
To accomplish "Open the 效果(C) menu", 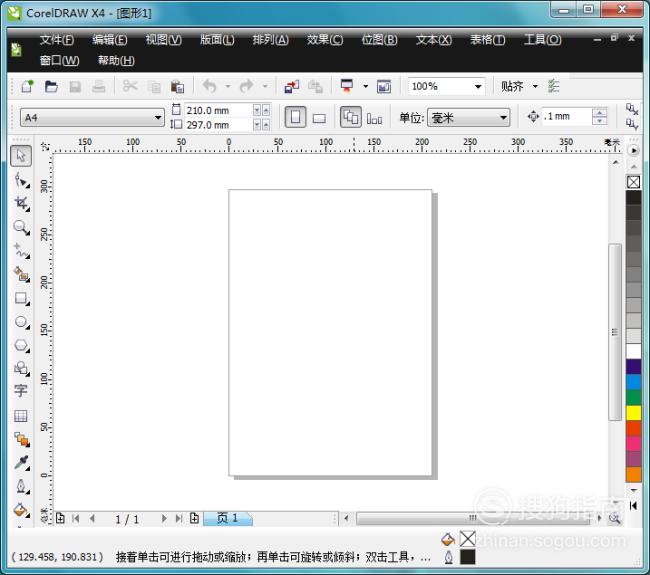I will [325, 40].
